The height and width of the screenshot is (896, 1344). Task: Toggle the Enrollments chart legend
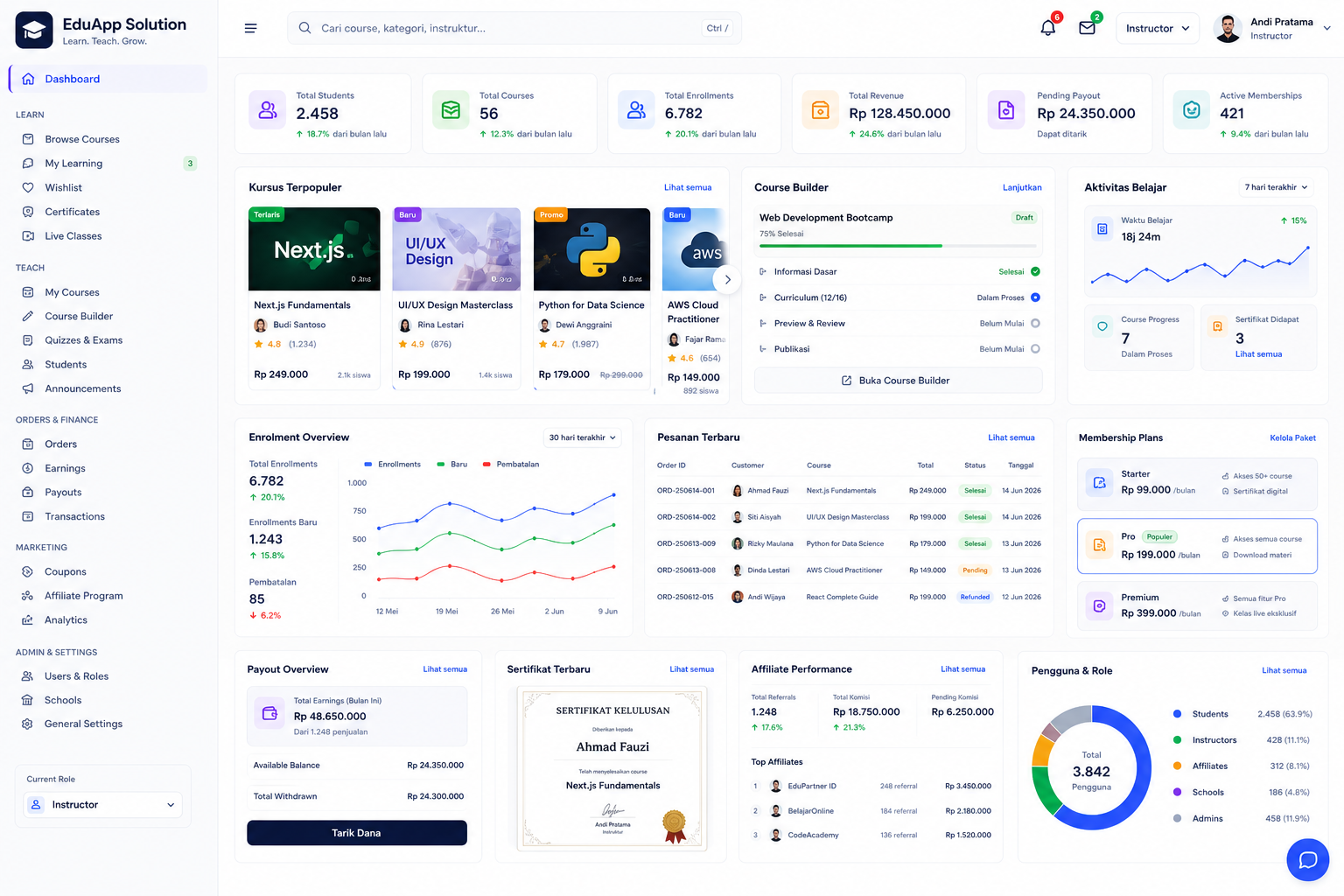(392, 464)
